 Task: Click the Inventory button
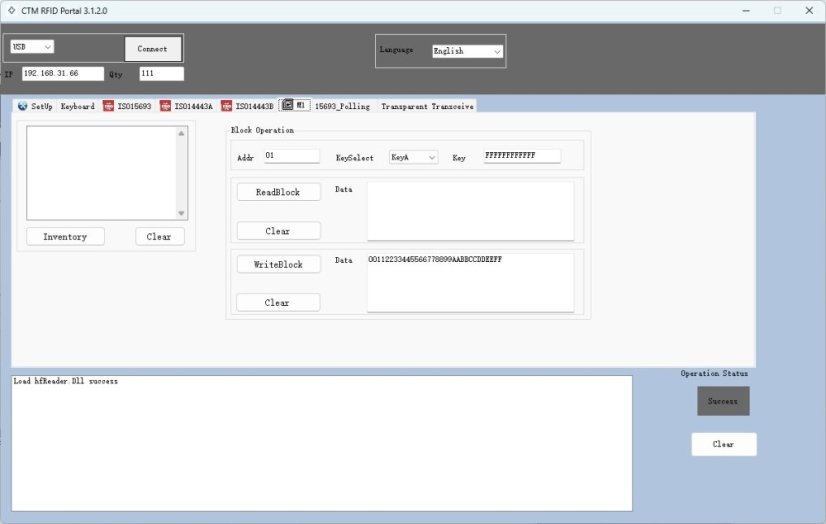(65, 237)
